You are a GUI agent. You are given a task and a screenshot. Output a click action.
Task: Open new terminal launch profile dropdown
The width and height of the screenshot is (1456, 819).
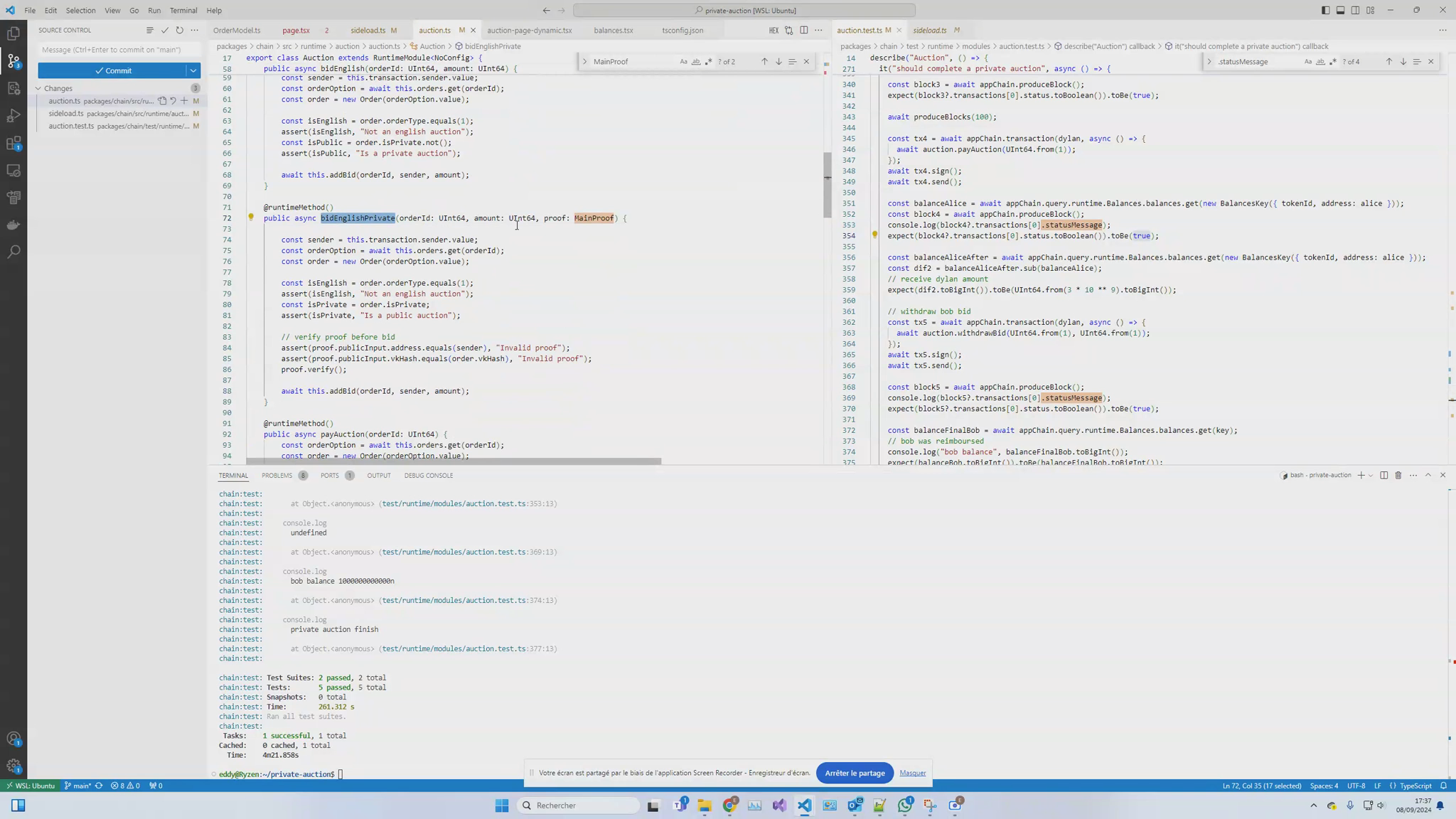(x=1370, y=476)
